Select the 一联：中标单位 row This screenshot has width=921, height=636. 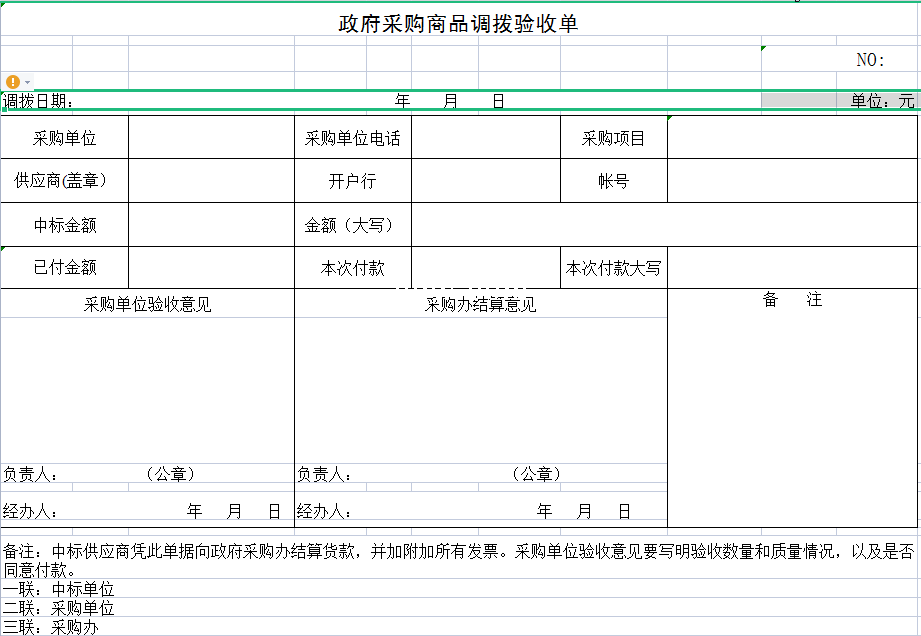pos(59,590)
